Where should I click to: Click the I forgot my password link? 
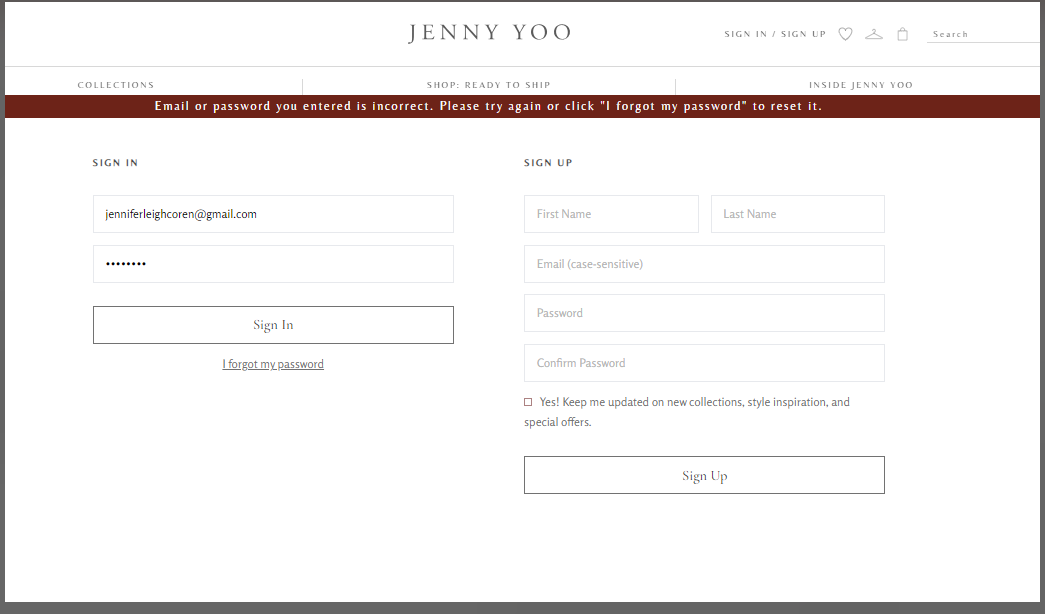coord(273,364)
